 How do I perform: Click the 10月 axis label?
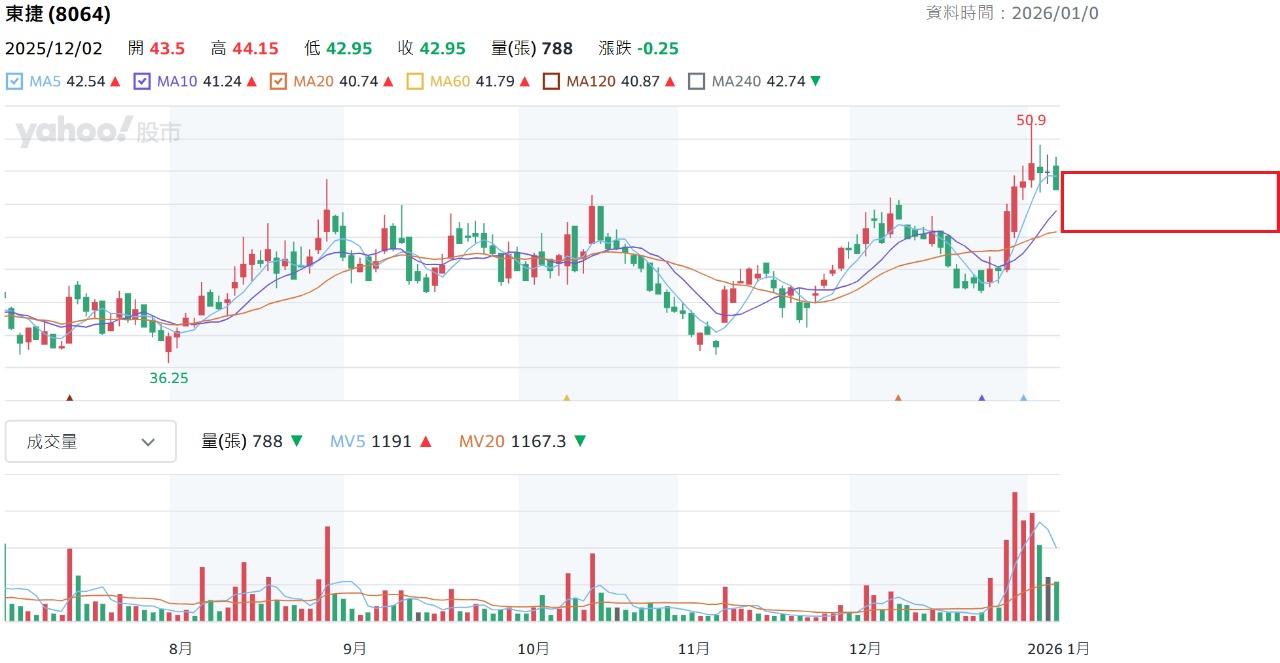point(533,649)
